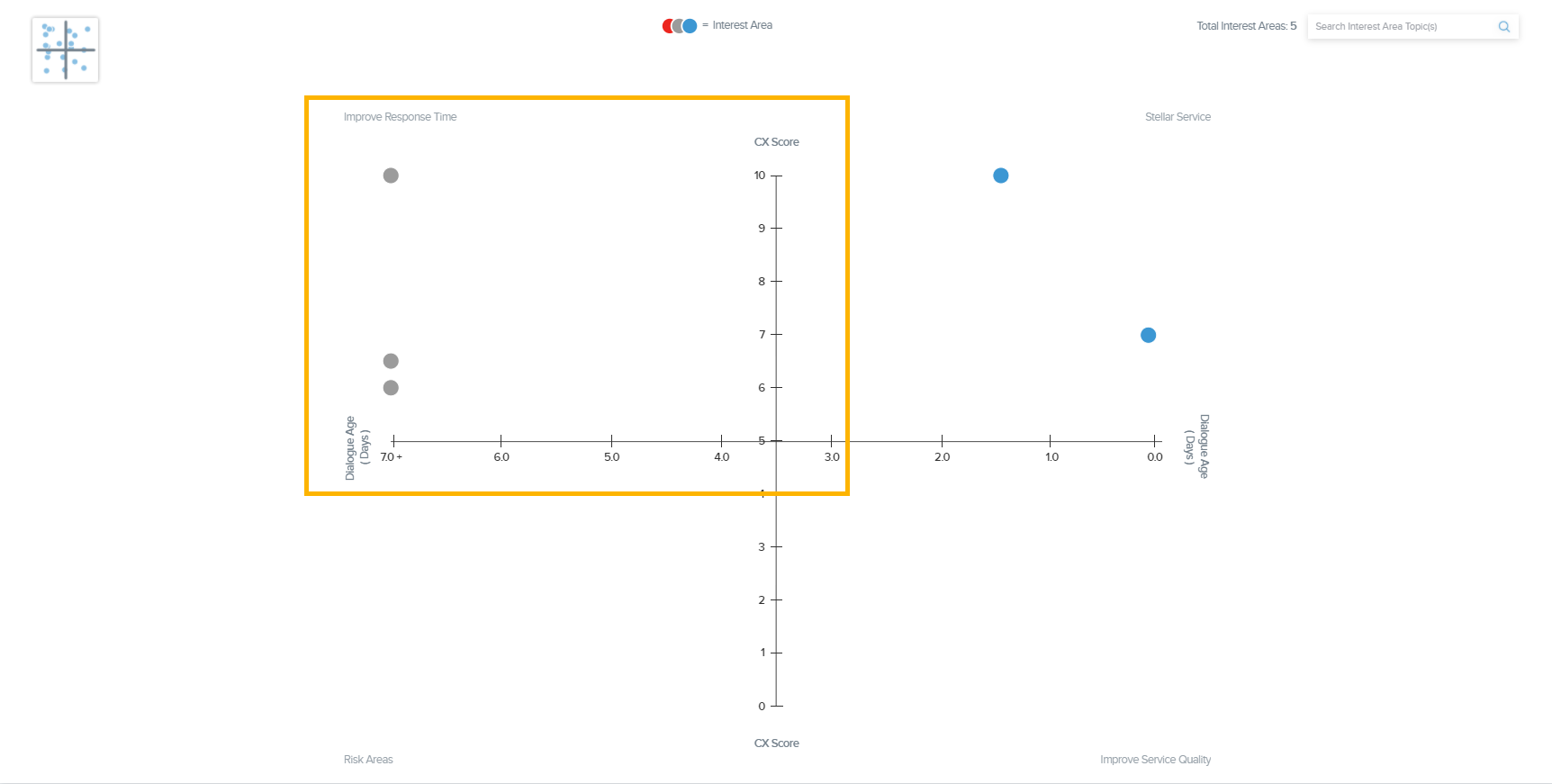
Task: Click the search magnifier icon
Action: point(1503,27)
